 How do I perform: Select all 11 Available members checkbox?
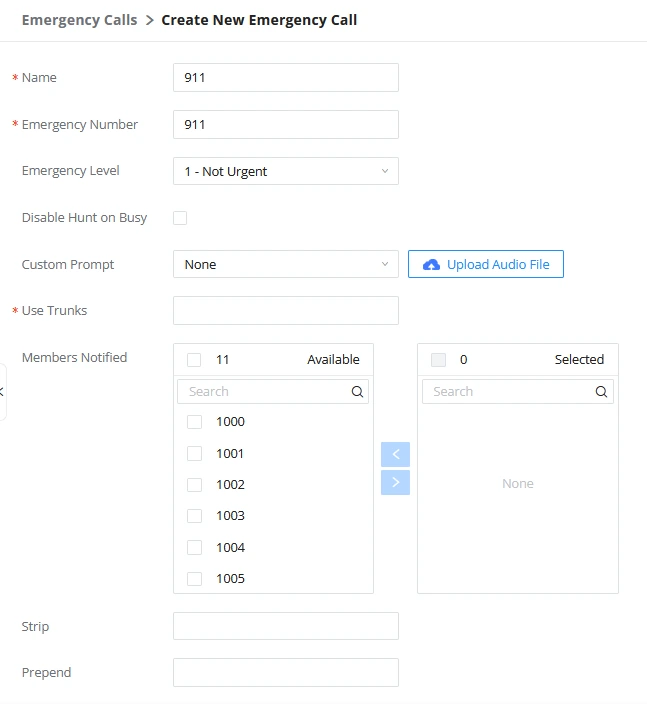pos(194,360)
